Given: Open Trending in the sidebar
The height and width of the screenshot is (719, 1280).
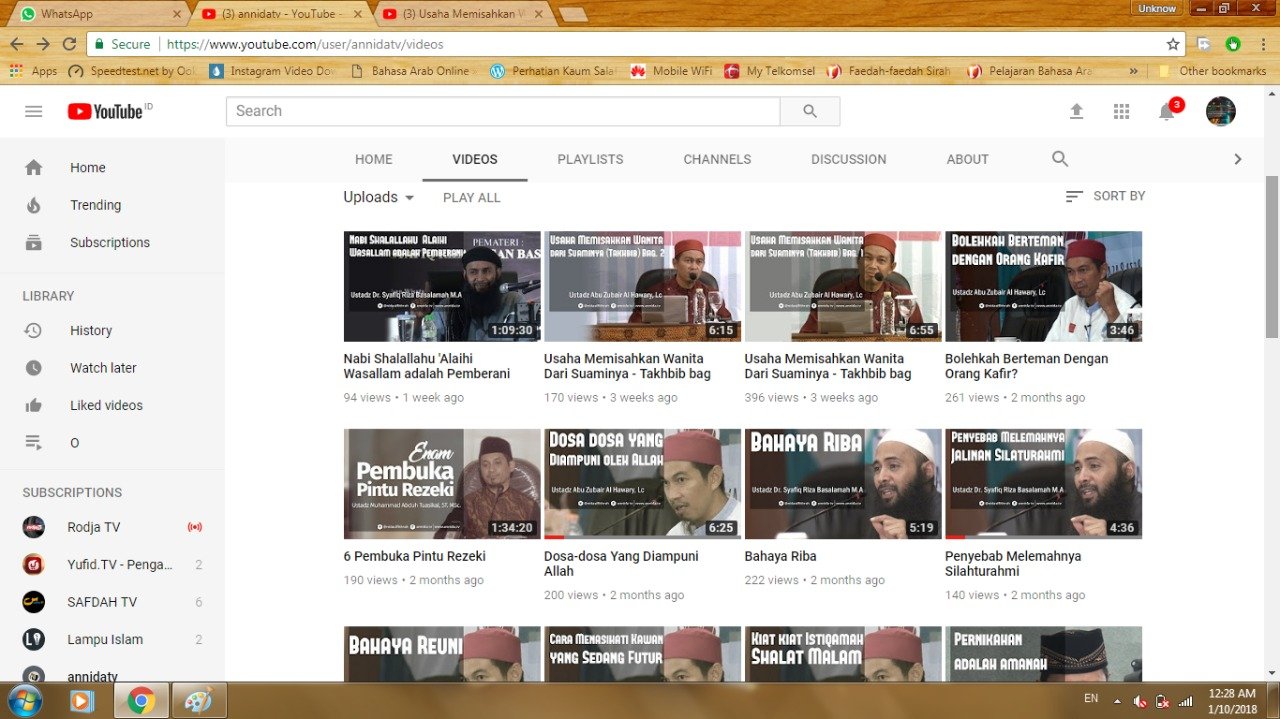Looking at the screenshot, I should pyautogui.click(x=95, y=205).
